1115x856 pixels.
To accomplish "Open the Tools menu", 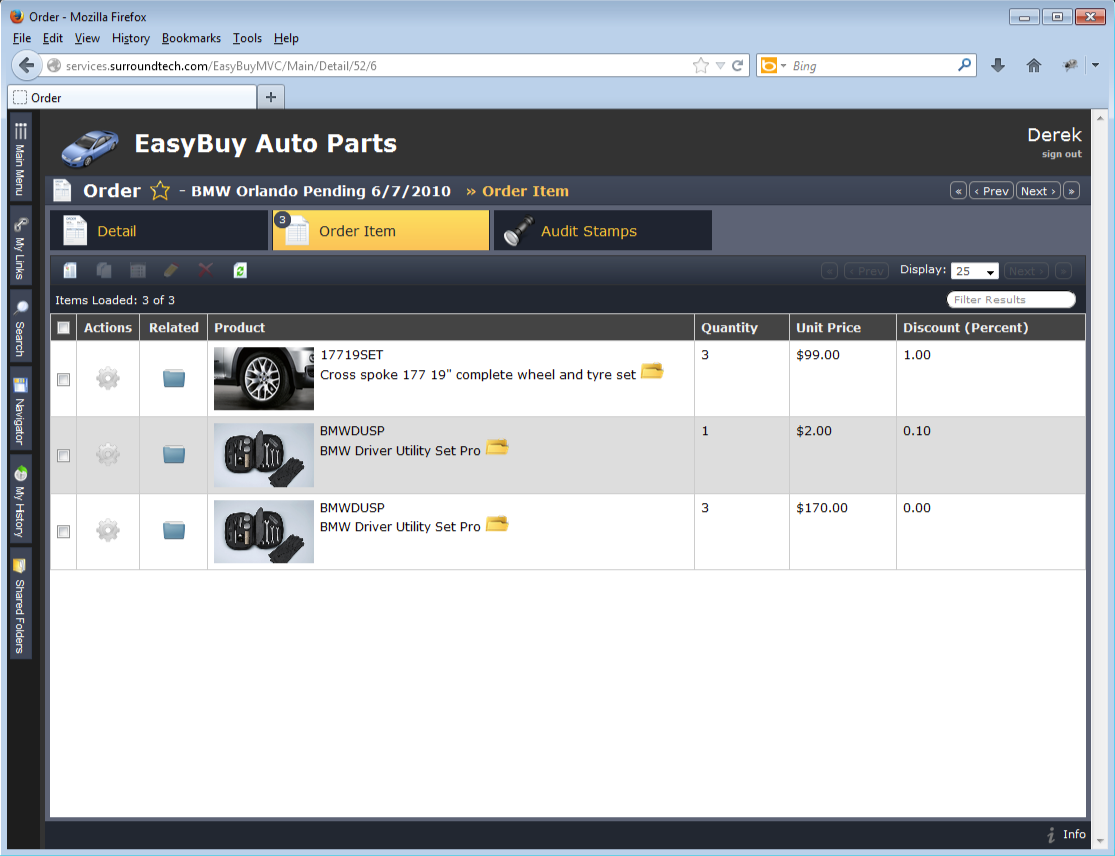I will click(247, 38).
